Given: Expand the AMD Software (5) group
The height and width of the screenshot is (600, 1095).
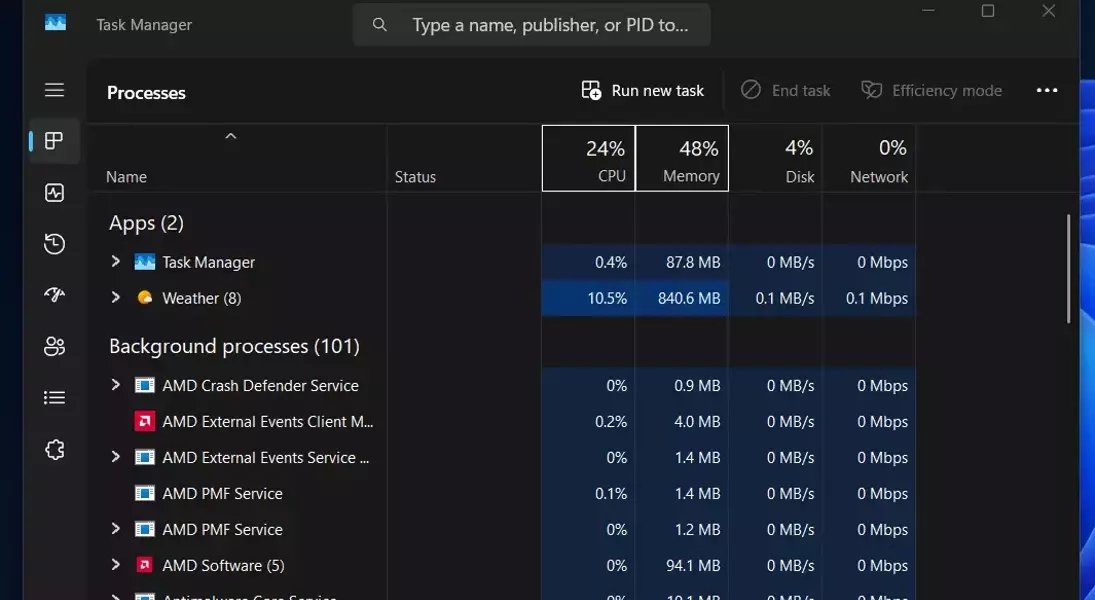Looking at the screenshot, I should (116, 564).
